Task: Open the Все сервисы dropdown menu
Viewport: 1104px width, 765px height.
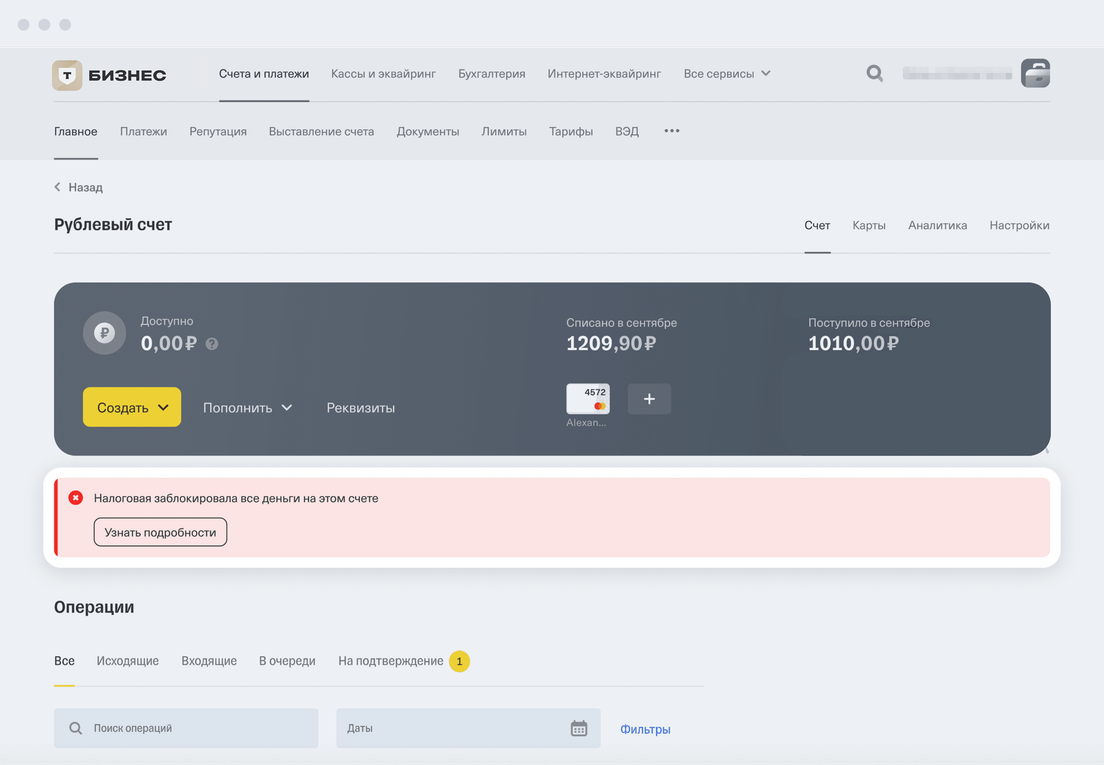Action: (727, 74)
